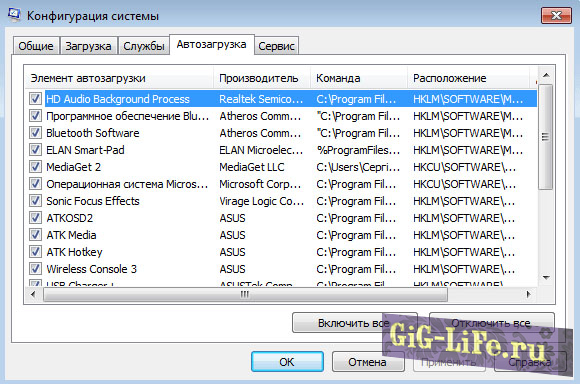
Task: Uncheck Bluetooth Software checkbox
Action: [x=35, y=133]
